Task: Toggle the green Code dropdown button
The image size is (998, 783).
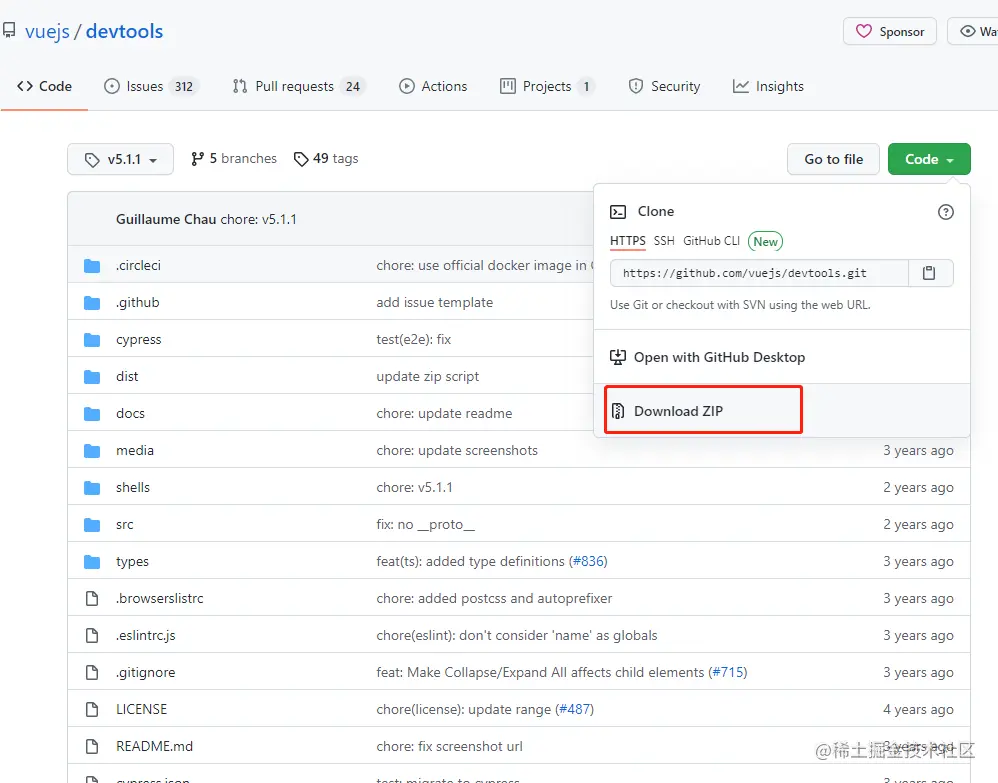Action: 929,159
